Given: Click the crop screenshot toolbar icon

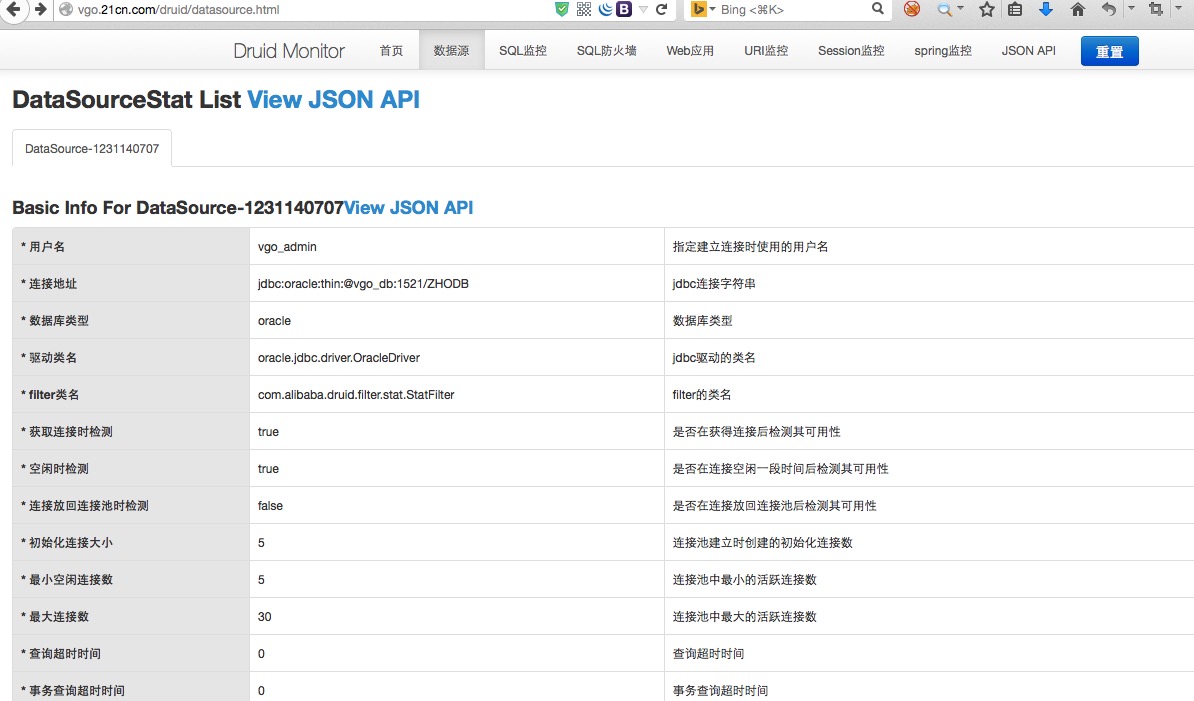Looking at the screenshot, I should (x=1156, y=9).
